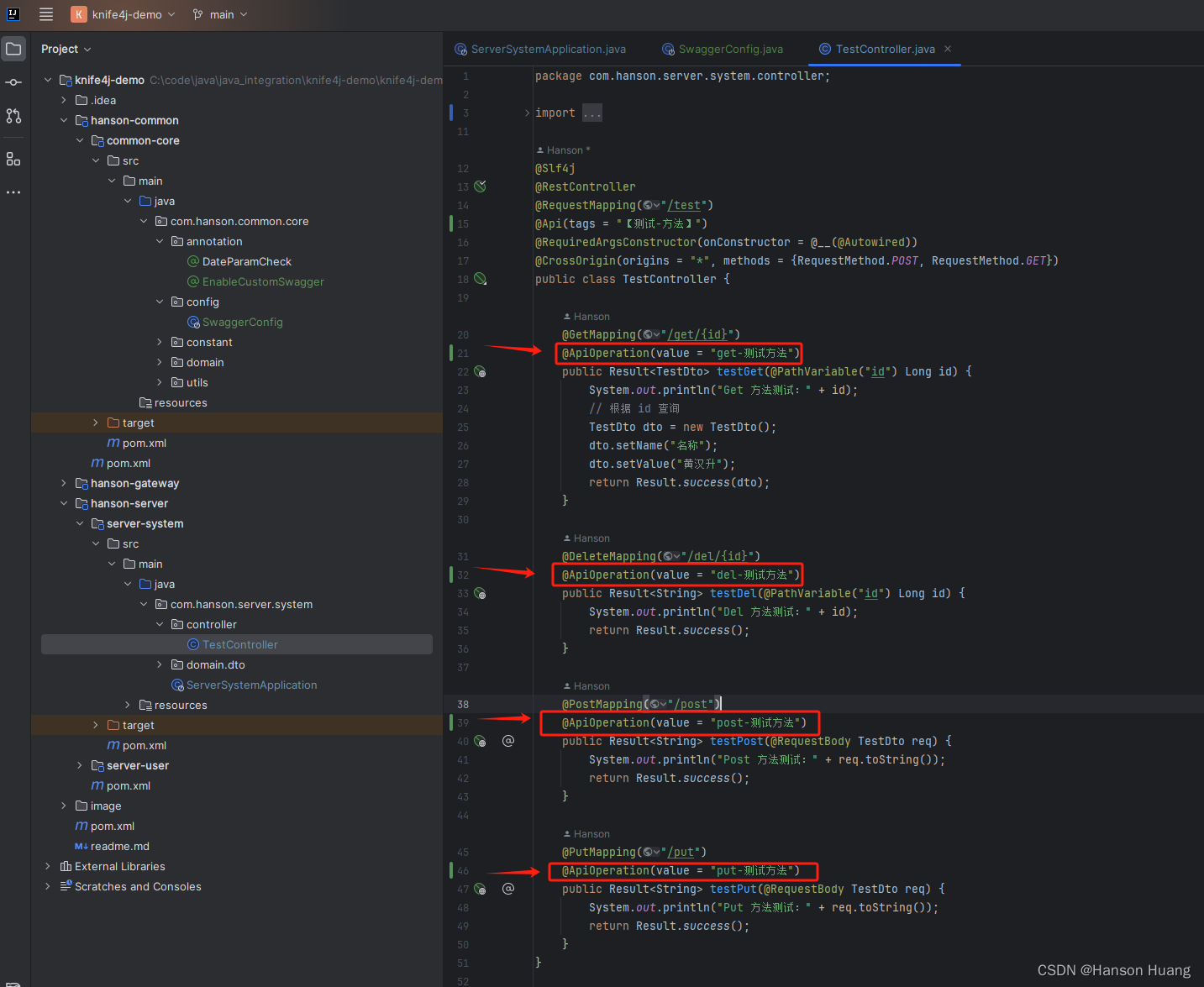This screenshot has width=1204, height=987.
Task: Click line number 38 in gutter
Action: pos(463,704)
